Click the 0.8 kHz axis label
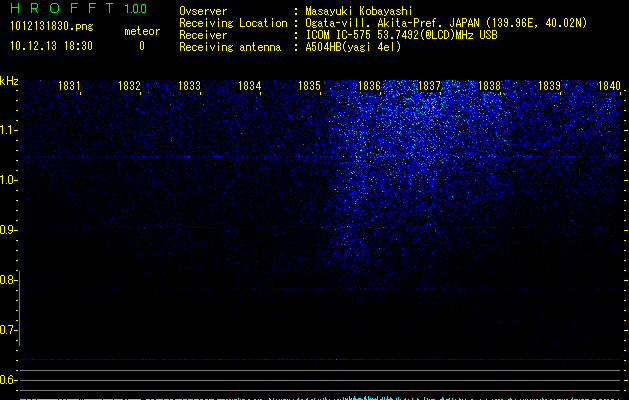The width and height of the screenshot is (629, 400). 8,280
